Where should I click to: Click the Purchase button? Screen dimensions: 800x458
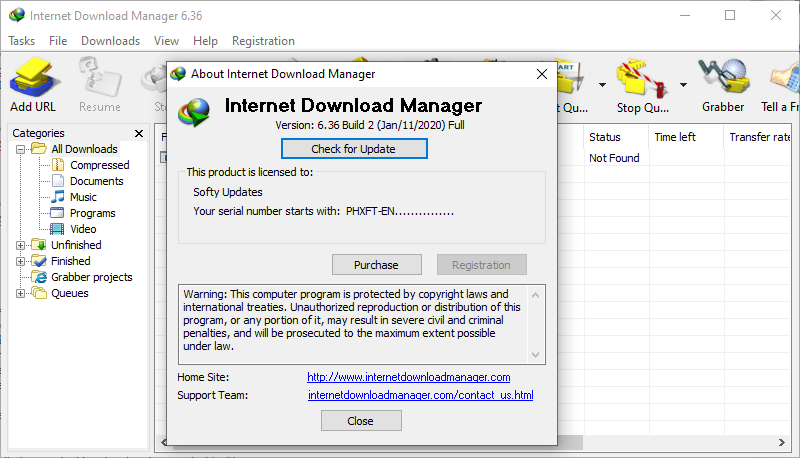pos(377,265)
